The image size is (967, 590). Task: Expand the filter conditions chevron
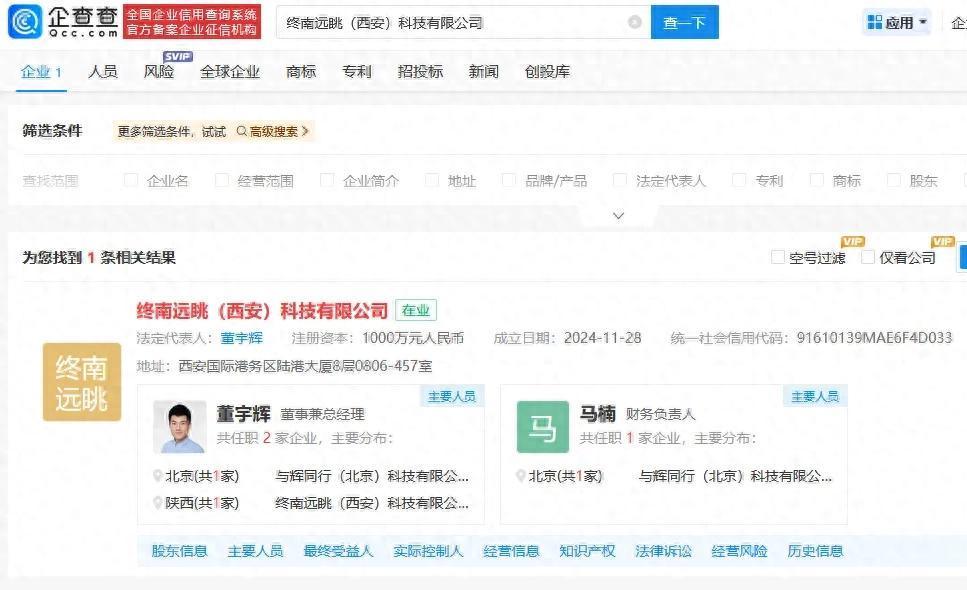(618, 216)
